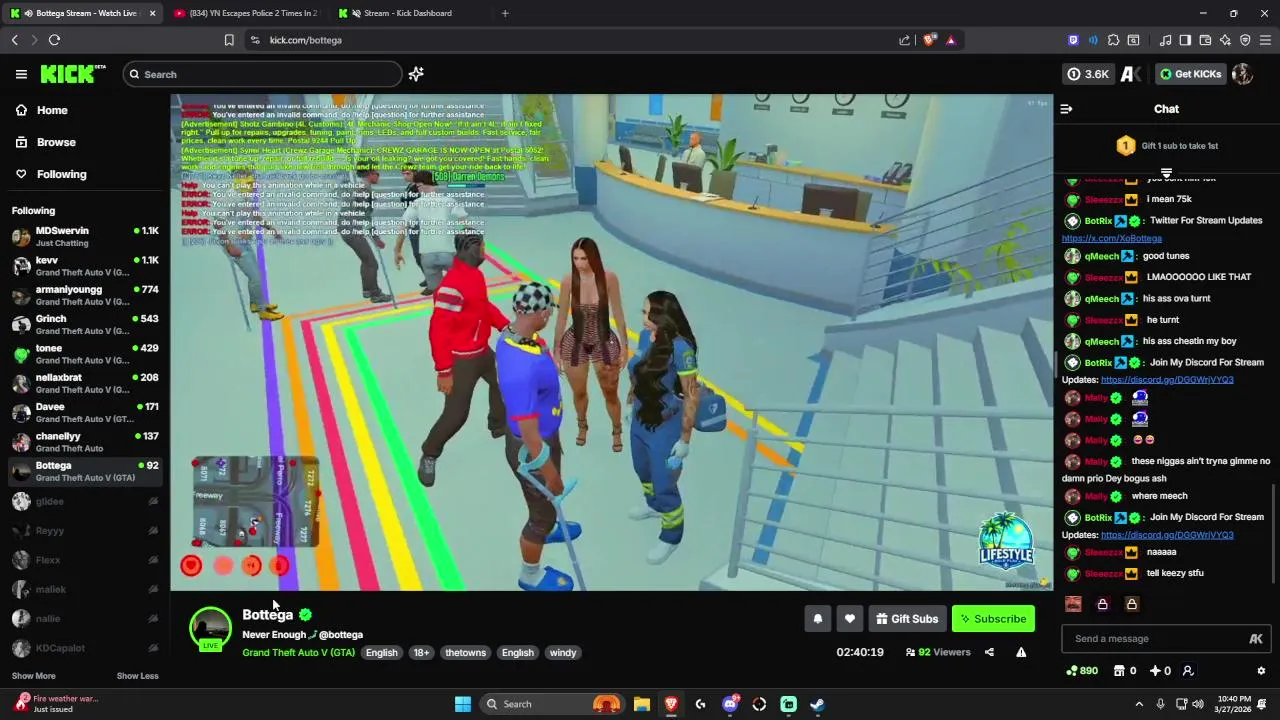
Task: Collapse the chat panel arrow icon
Action: pos(1066,109)
